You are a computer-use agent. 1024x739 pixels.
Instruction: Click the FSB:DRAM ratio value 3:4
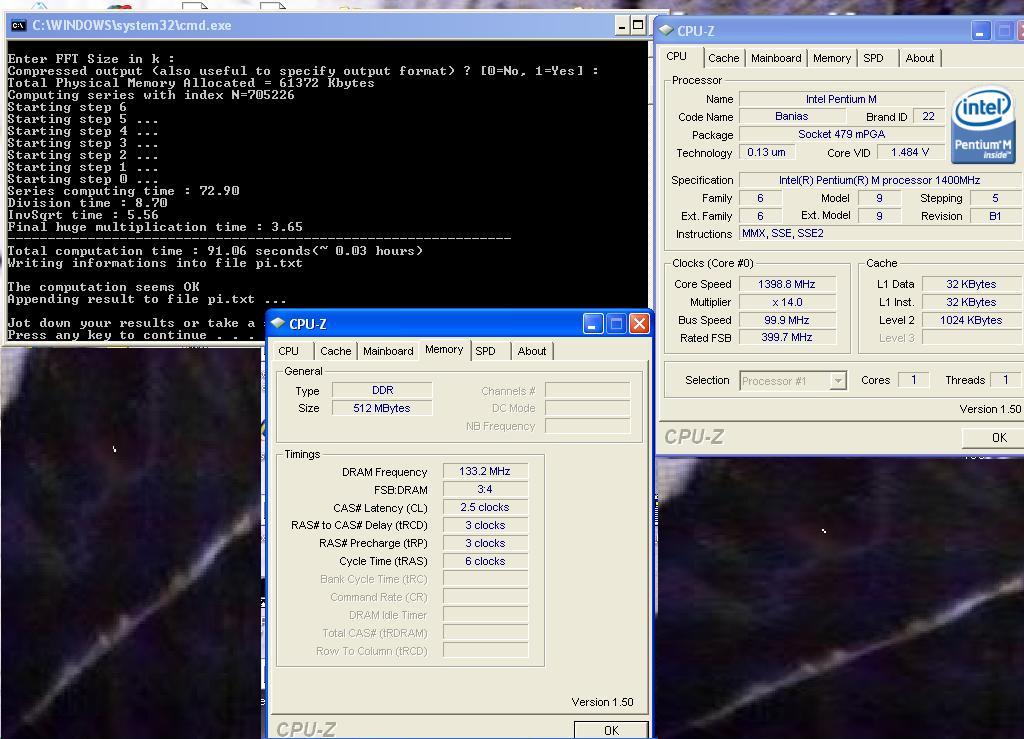pos(485,490)
